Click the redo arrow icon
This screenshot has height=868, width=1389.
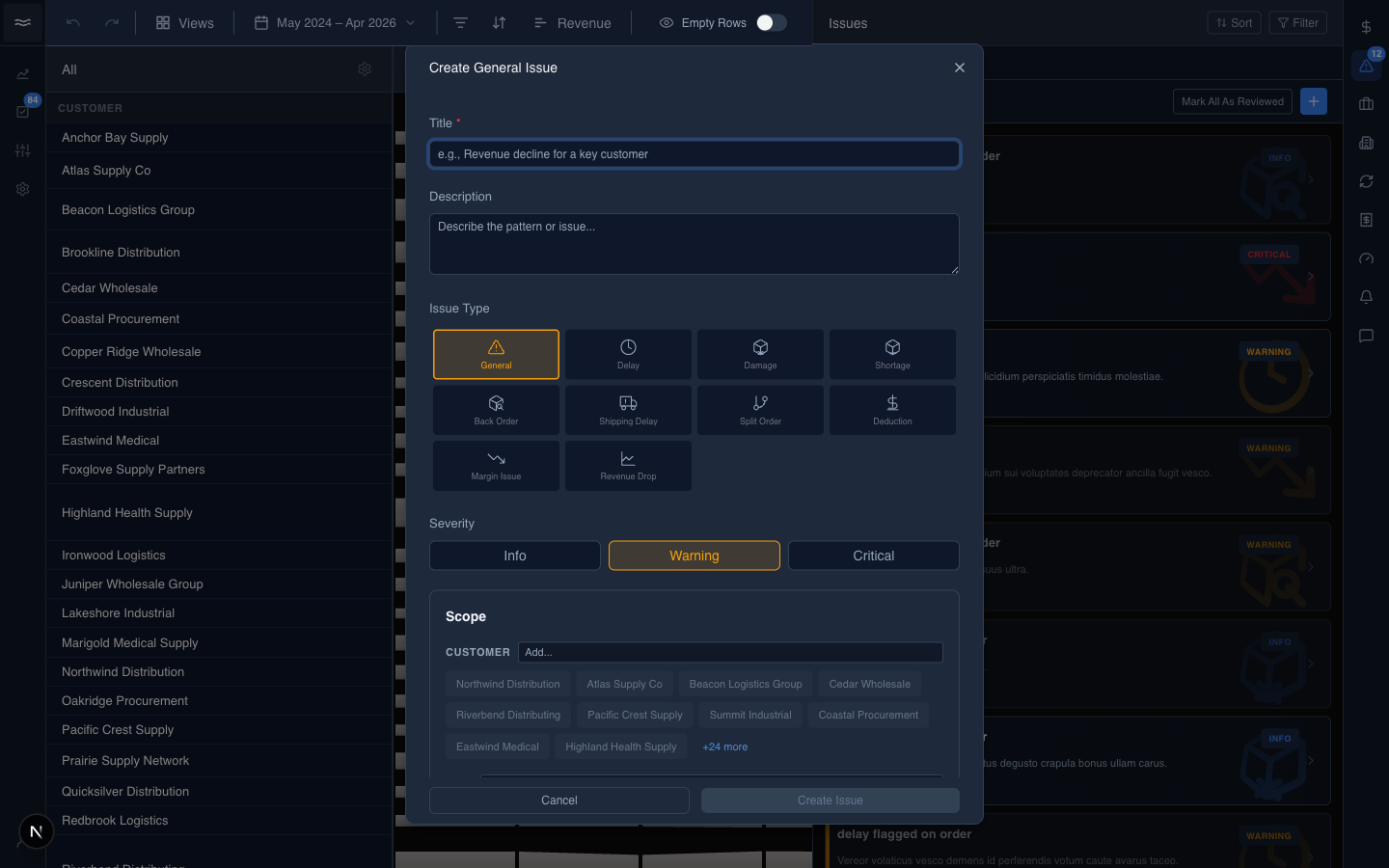(x=112, y=22)
